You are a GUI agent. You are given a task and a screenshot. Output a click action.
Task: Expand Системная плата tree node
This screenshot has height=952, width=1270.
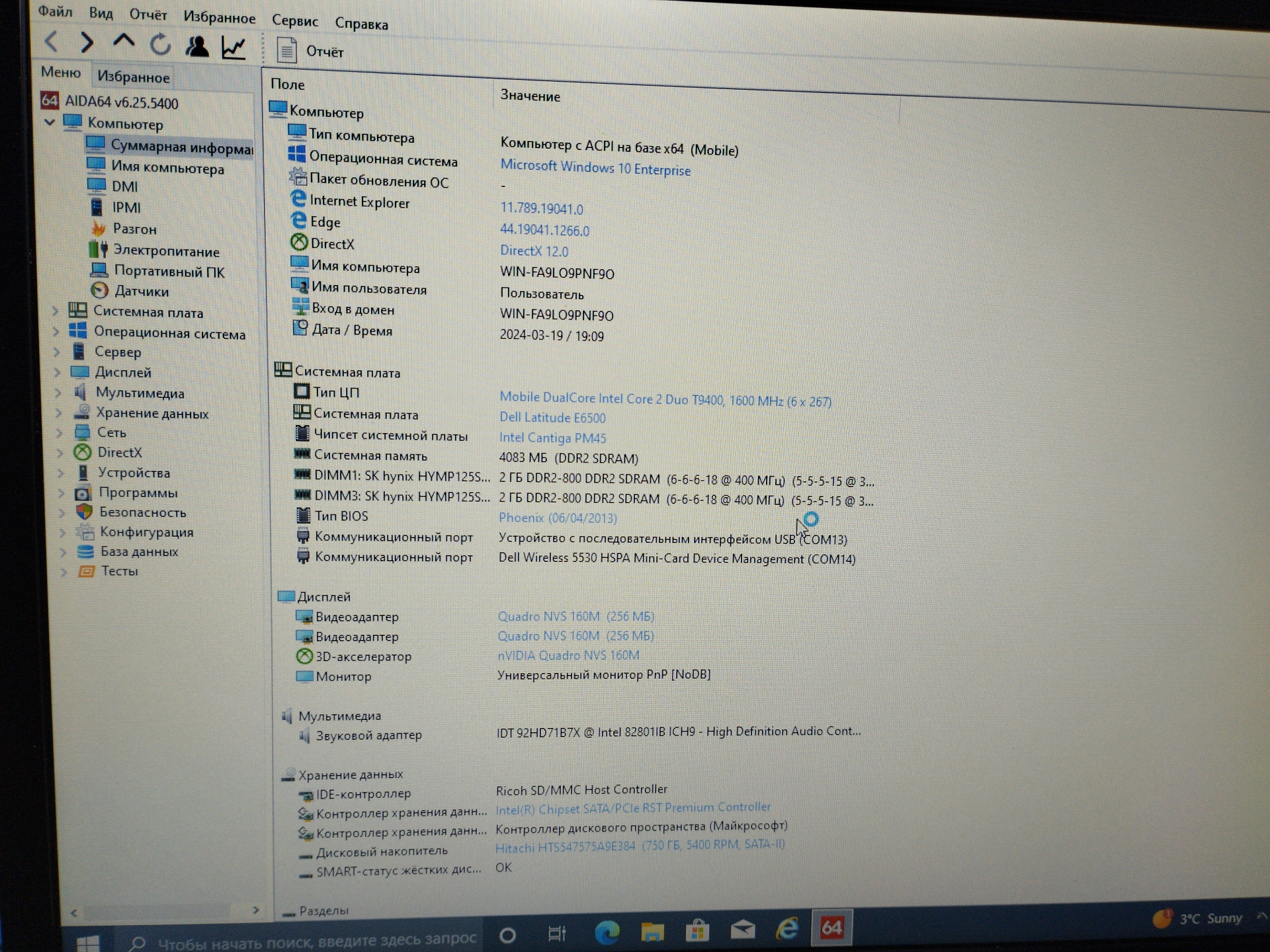(x=56, y=311)
